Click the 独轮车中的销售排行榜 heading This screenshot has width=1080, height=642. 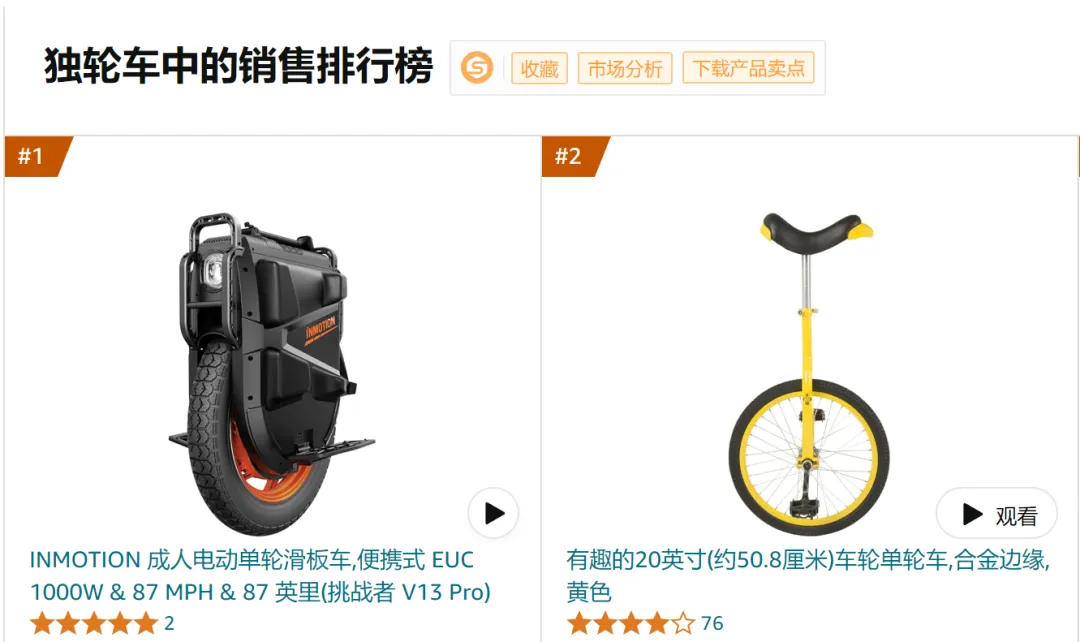[238, 67]
